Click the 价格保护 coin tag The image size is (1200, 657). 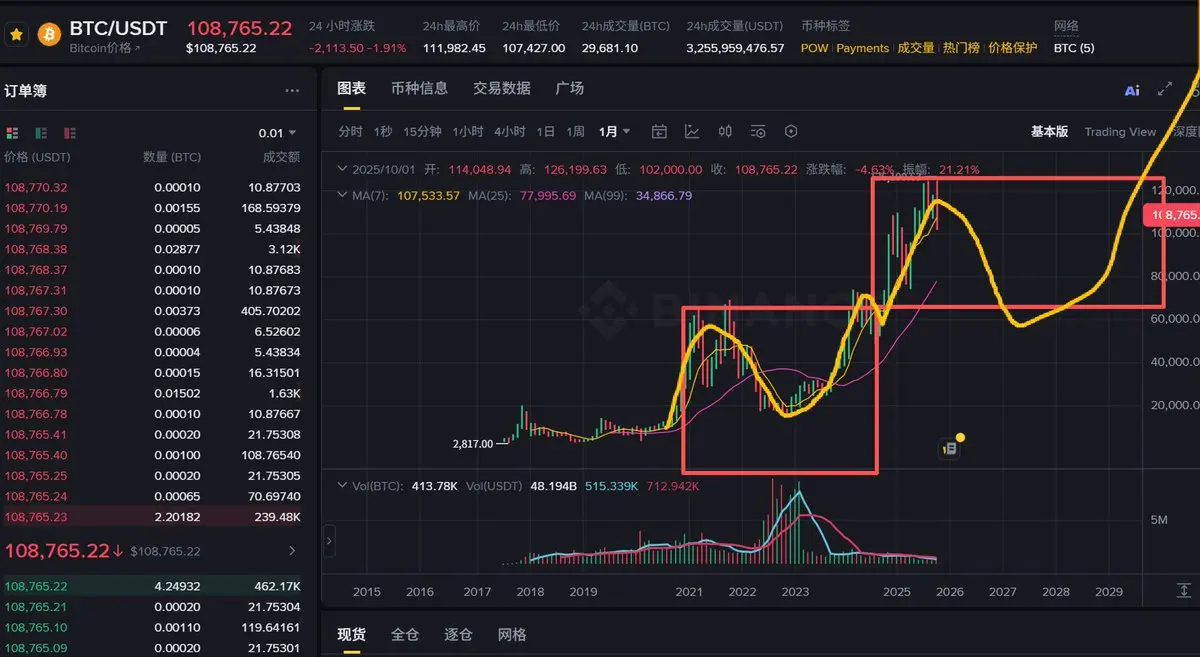[1013, 48]
